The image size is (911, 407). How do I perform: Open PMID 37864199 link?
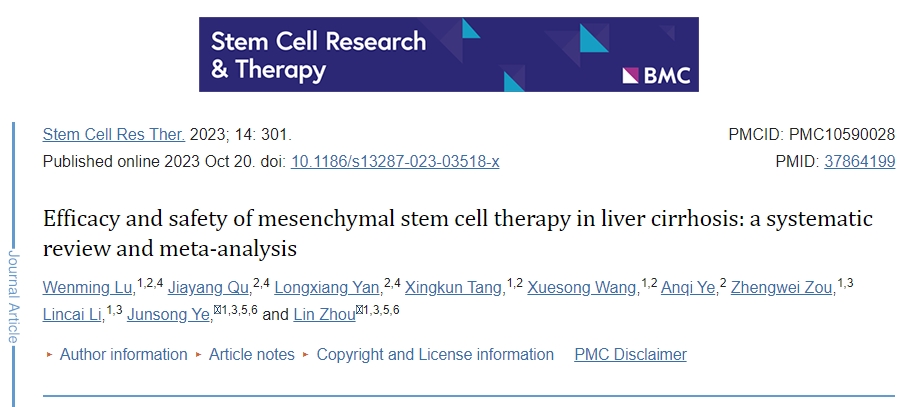pos(859,161)
